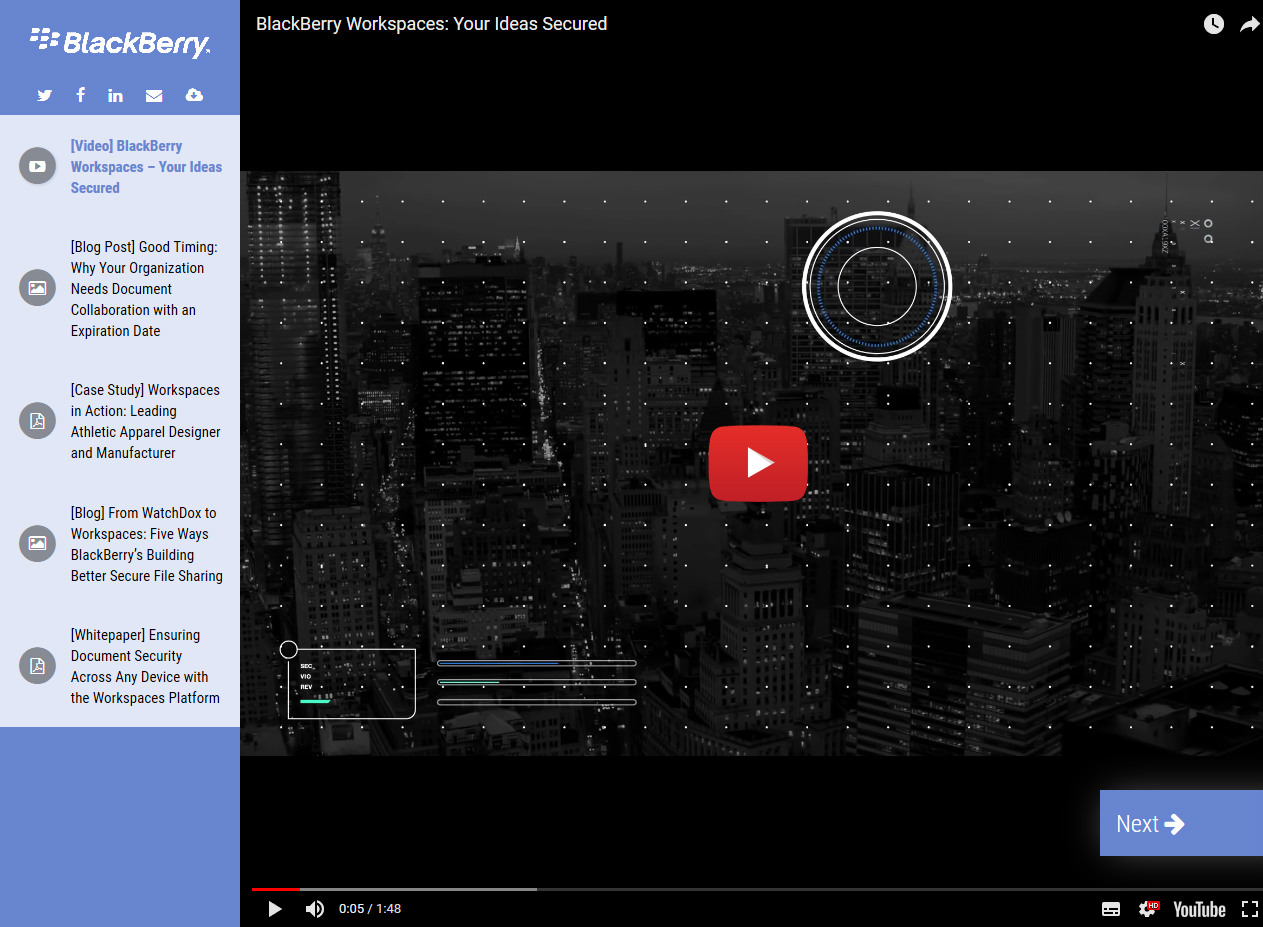Open the video's Twitter sharing icon
Viewport: 1263px width, 927px height.
pyautogui.click(x=44, y=95)
